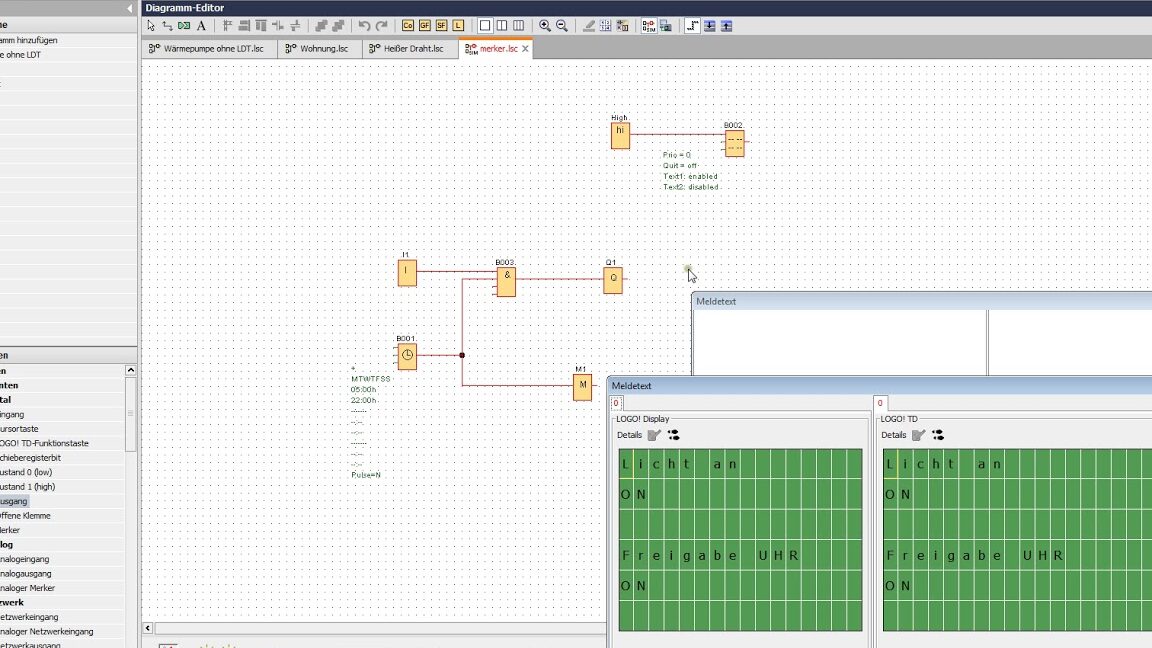Select the connector wiring tool
This screenshot has width=1152, height=648.
coord(167,26)
